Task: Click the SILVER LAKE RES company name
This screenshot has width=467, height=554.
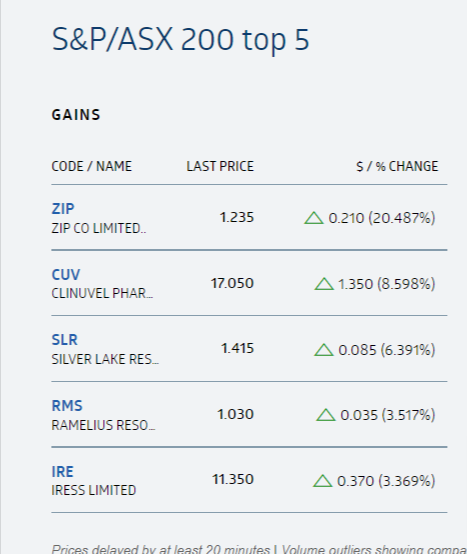Action: click(x=105, y=359)
